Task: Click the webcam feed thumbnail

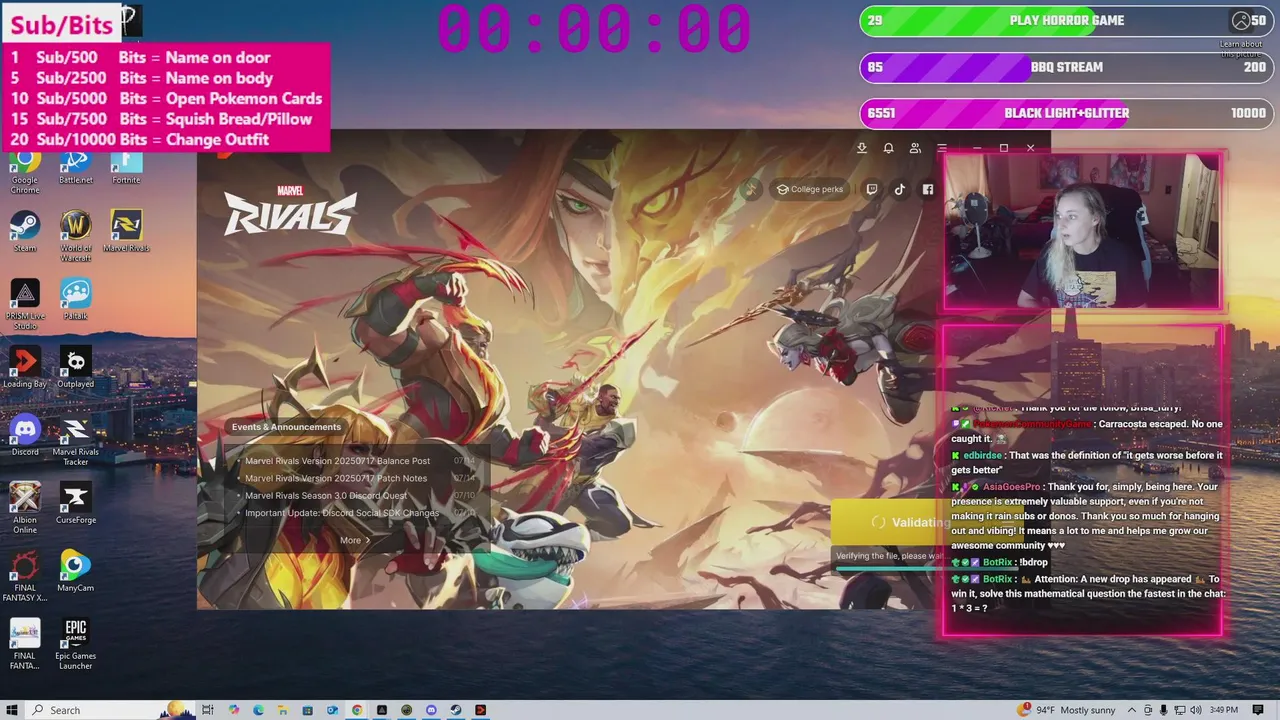Action: tap(1082, 231)
